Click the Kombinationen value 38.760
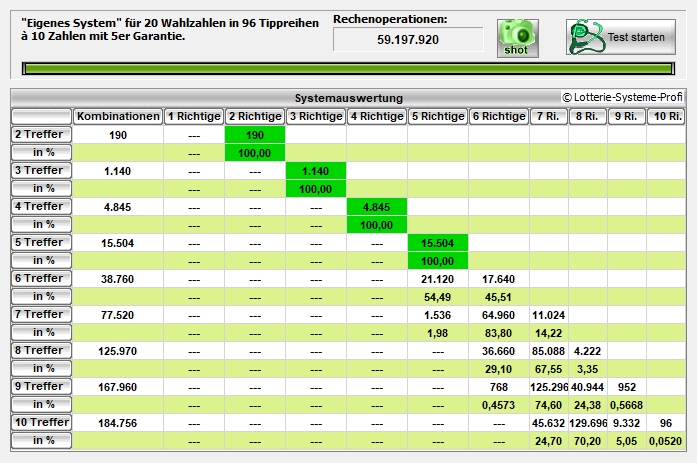 117,279
